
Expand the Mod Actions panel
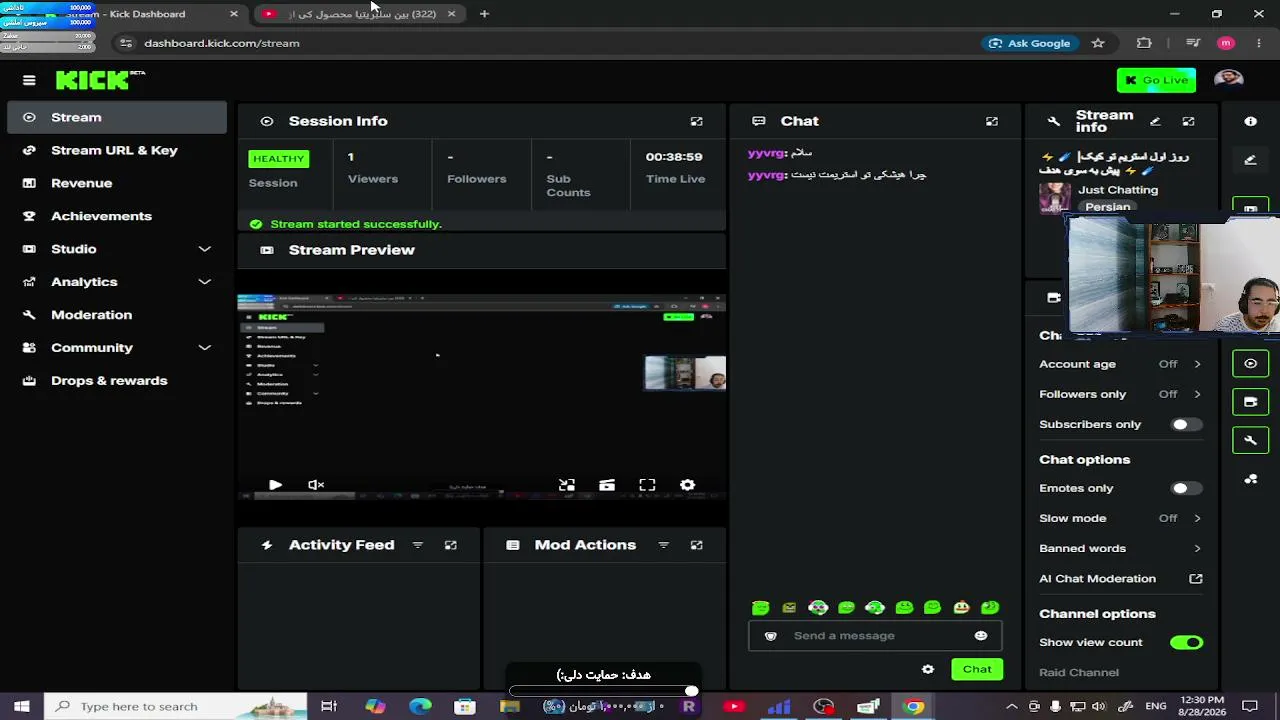pyautogui.click(x=697, y=545)
